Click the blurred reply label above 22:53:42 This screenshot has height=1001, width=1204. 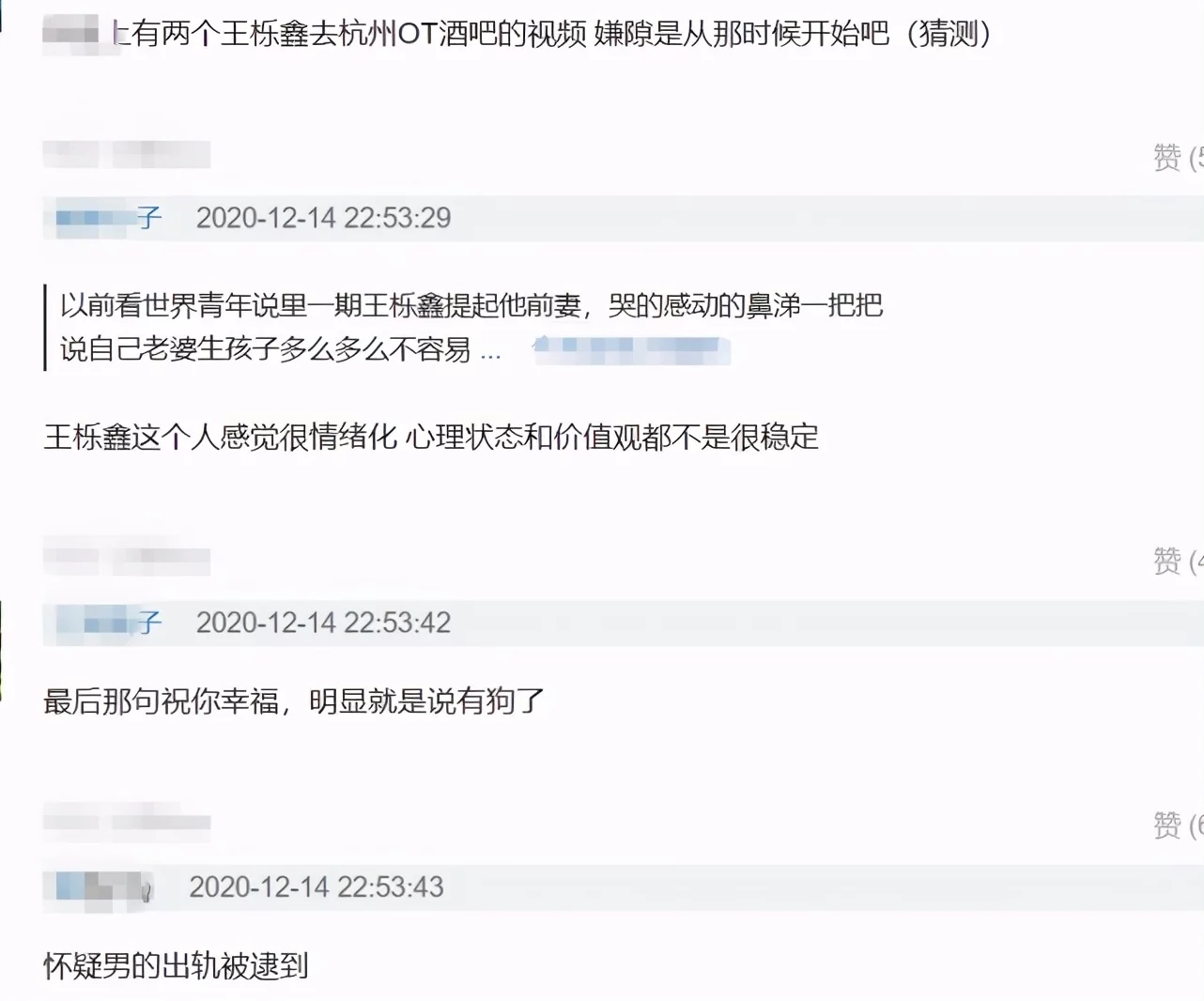click(x=127, y=561)
